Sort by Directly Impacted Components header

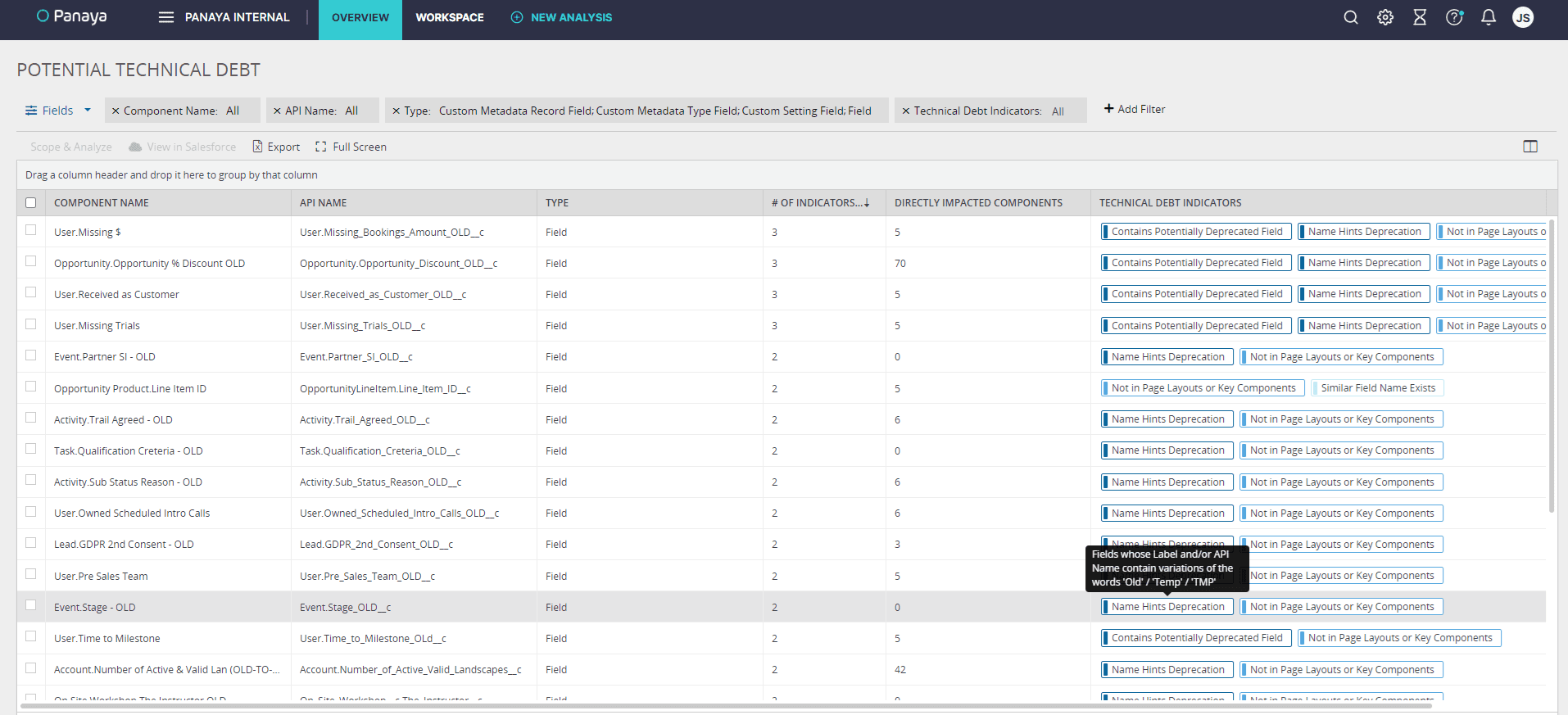pyautogui.click(x=978, y=203)
